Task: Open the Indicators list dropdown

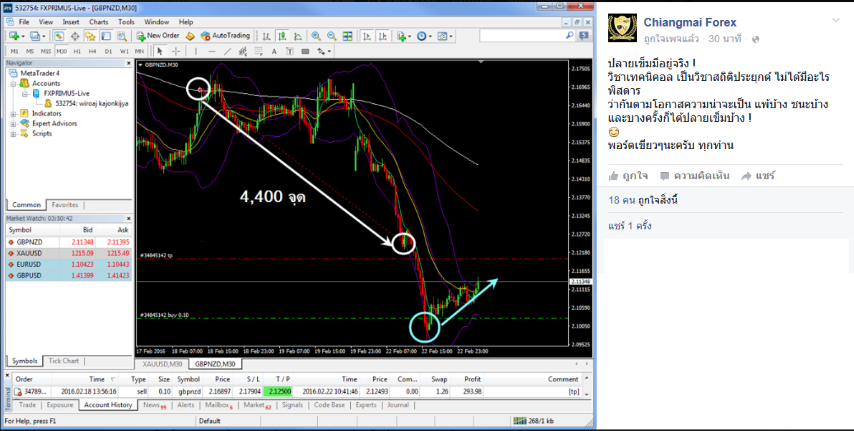Action: click(404, 36)
